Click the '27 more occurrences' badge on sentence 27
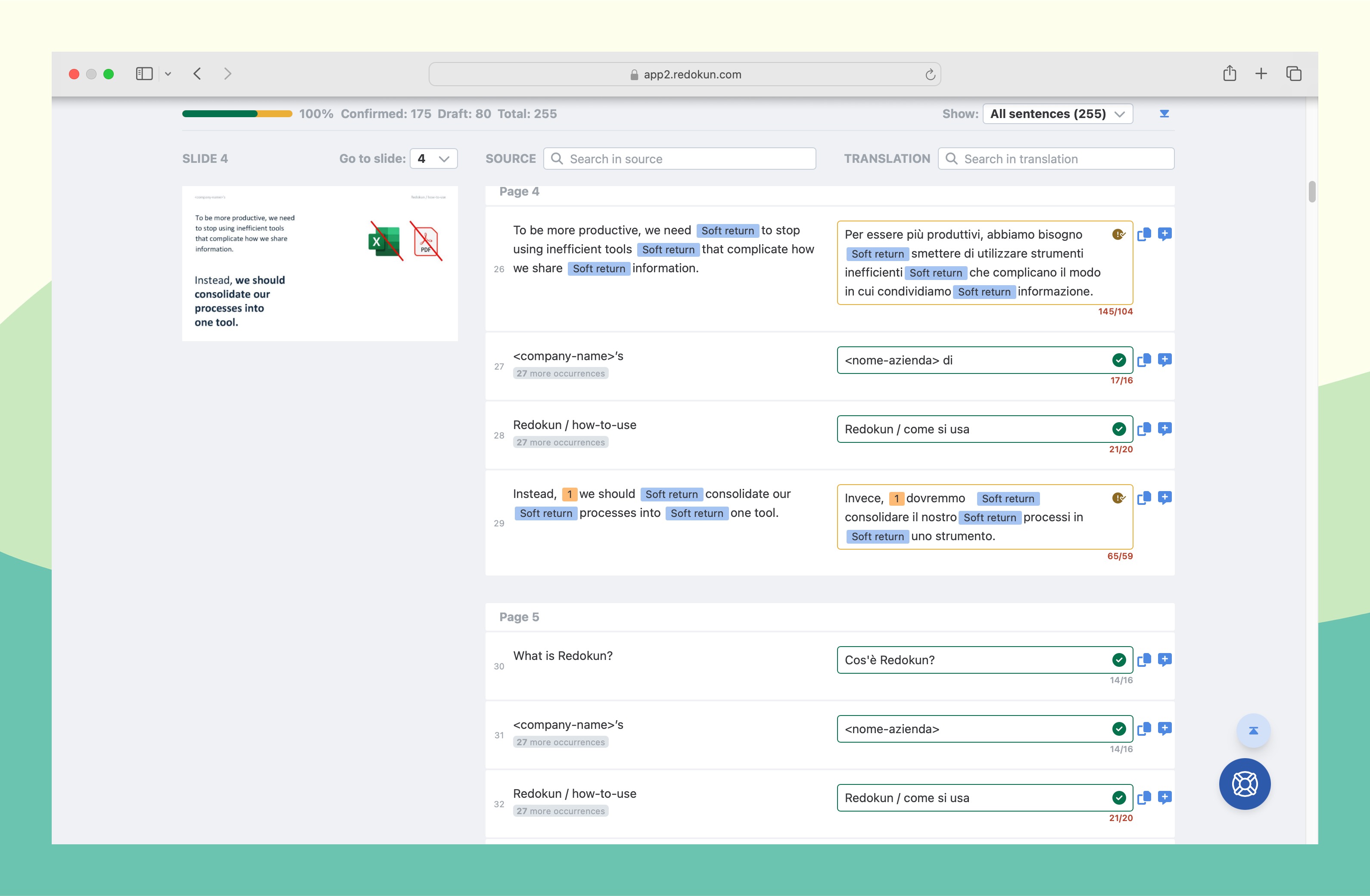Image resolution: width=1370 pixels, height=896 pixels. [x=559, y=374]
